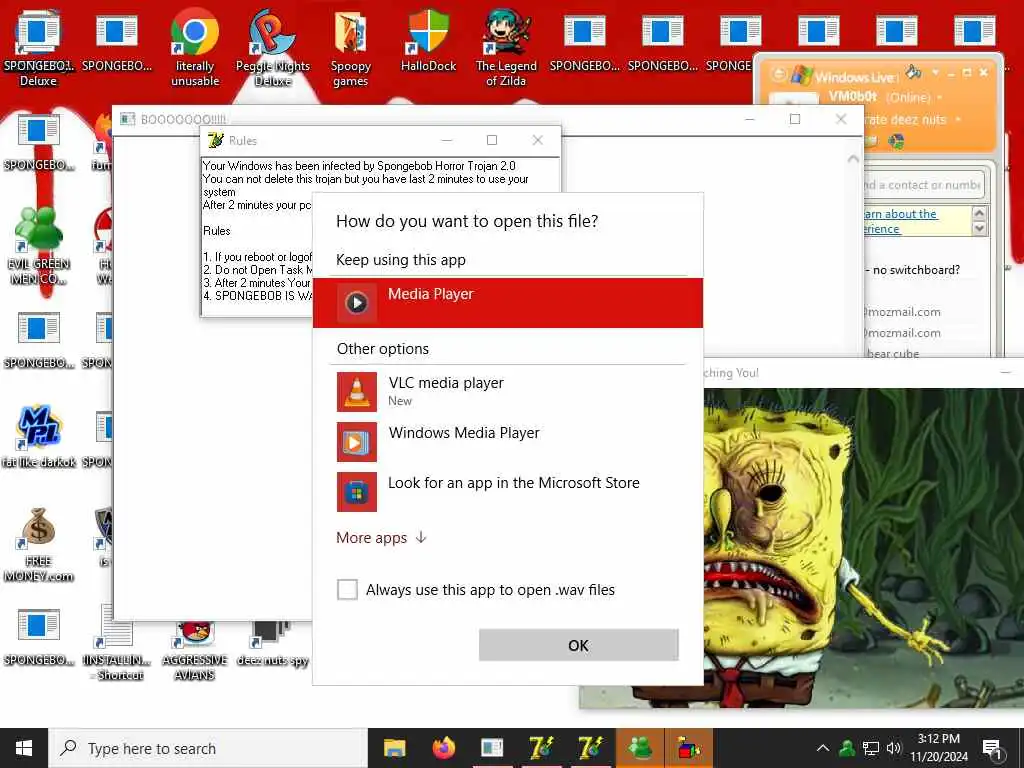Open the 'literally unusable' Chrome shortcut

tap(195, 49)
